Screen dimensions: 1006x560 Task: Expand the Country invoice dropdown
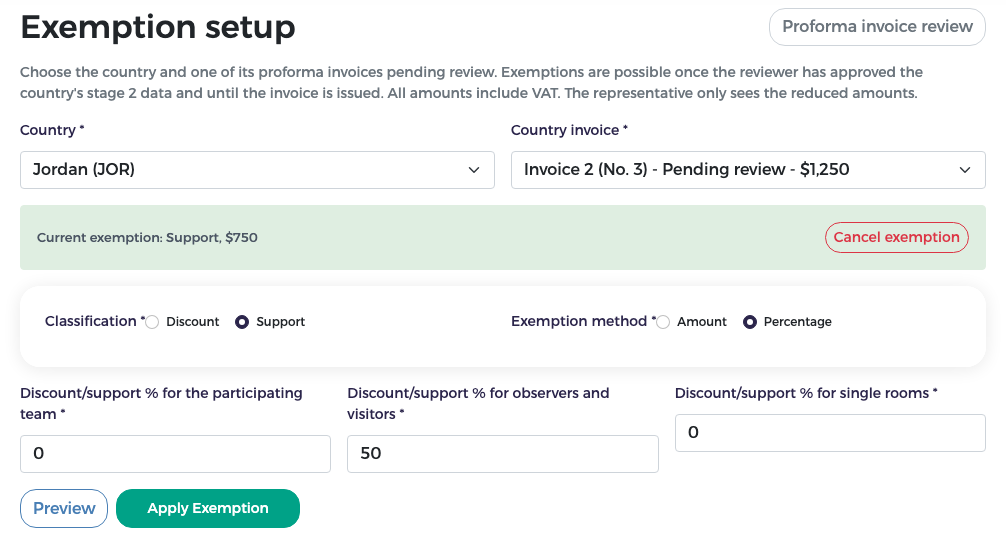coord(748,170)
